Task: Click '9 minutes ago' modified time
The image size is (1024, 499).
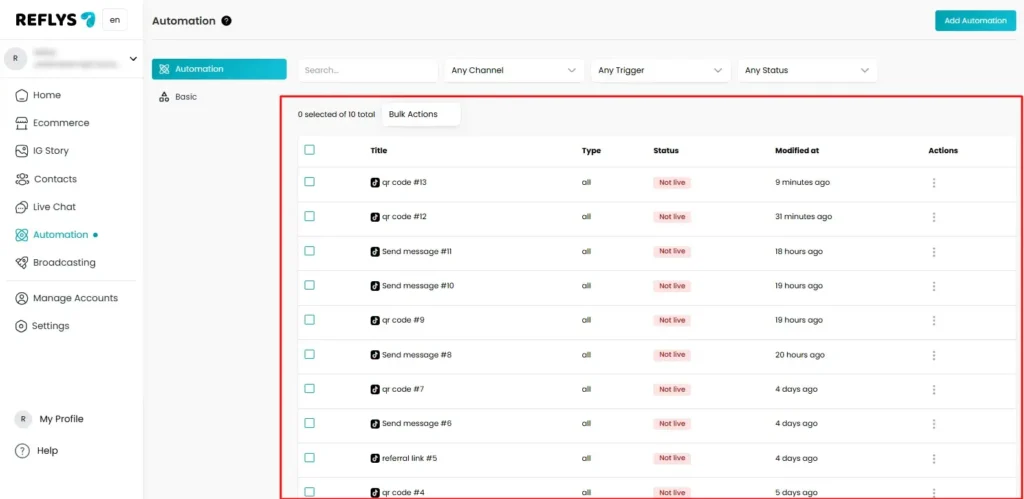Action: (x=803, y=183)
